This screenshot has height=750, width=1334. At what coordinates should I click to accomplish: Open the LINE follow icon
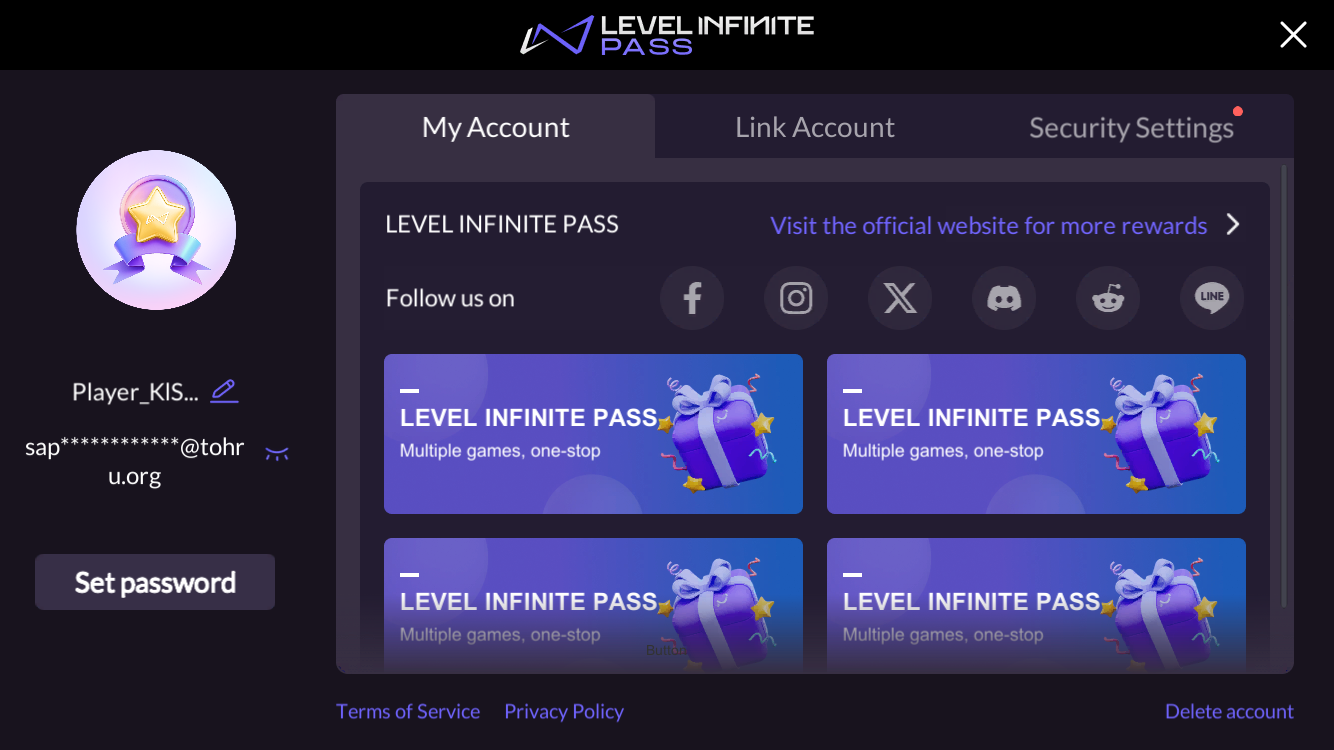coord(1212,297)
